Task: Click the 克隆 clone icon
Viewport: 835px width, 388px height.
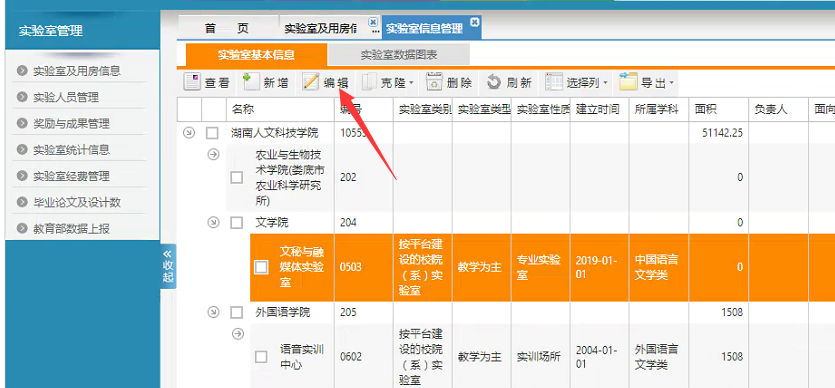Action: click(369, 82)
